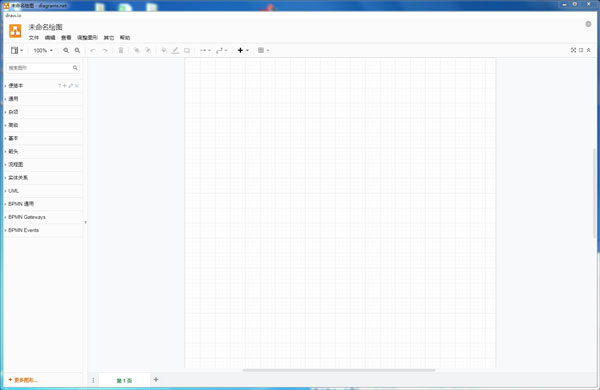Viewport: 600px width, 390px height.
Task: Click the scratchpad edit pencil icon
Action: 70,86
